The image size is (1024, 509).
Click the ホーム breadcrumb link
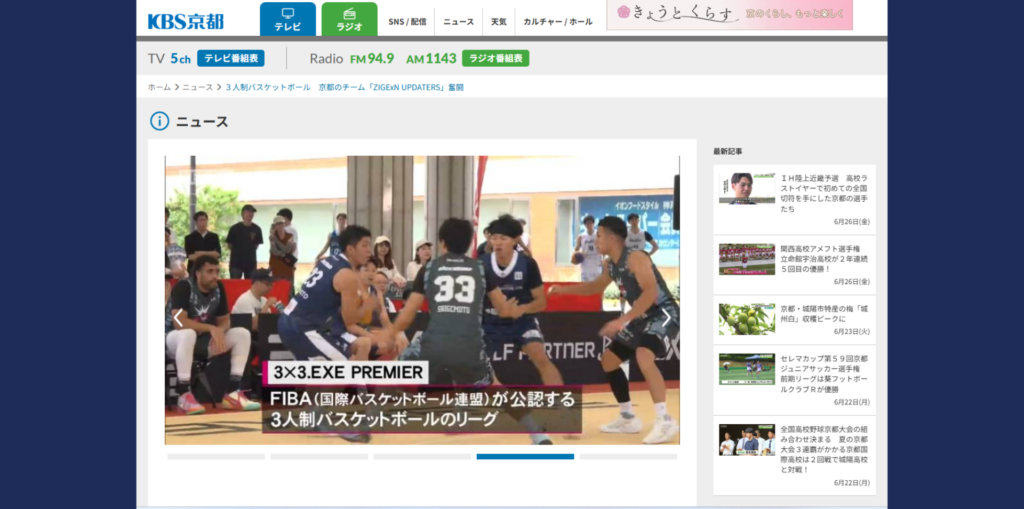[x=159, y=87]
